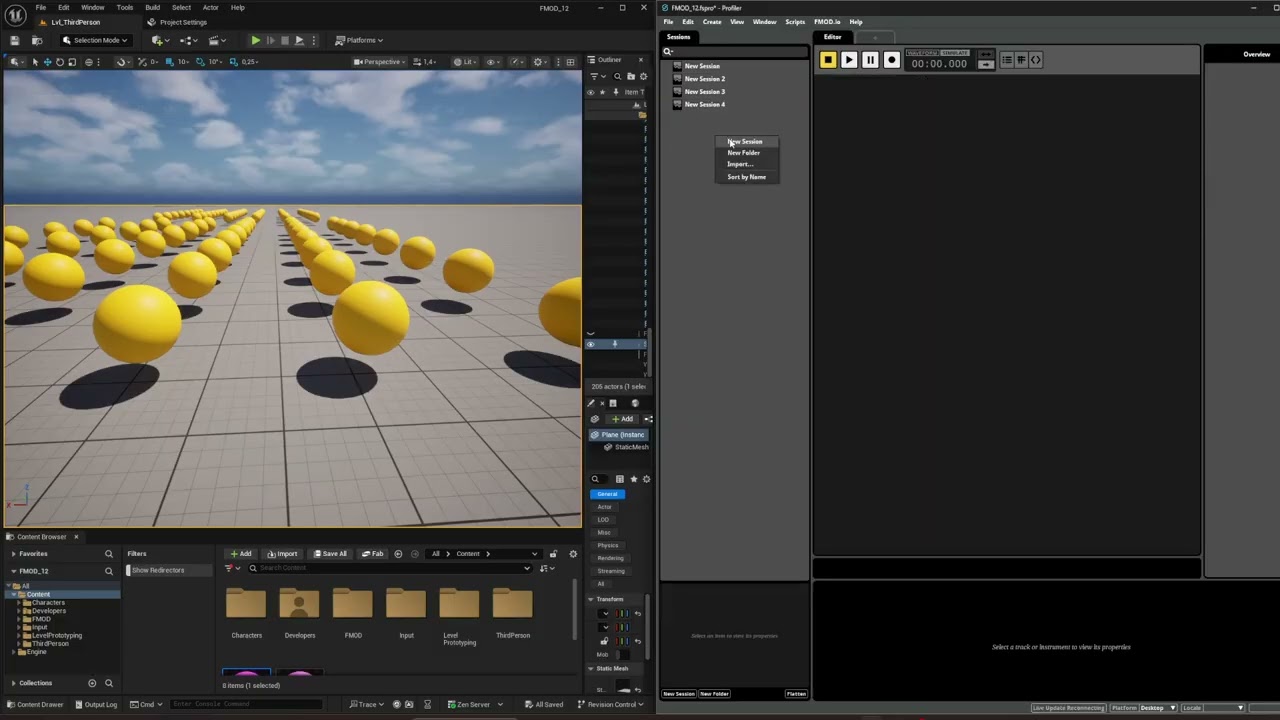Toggle the Simulate mode in FMOD transport
Viewport: 1280px width, 720px height.
point(955,53)
